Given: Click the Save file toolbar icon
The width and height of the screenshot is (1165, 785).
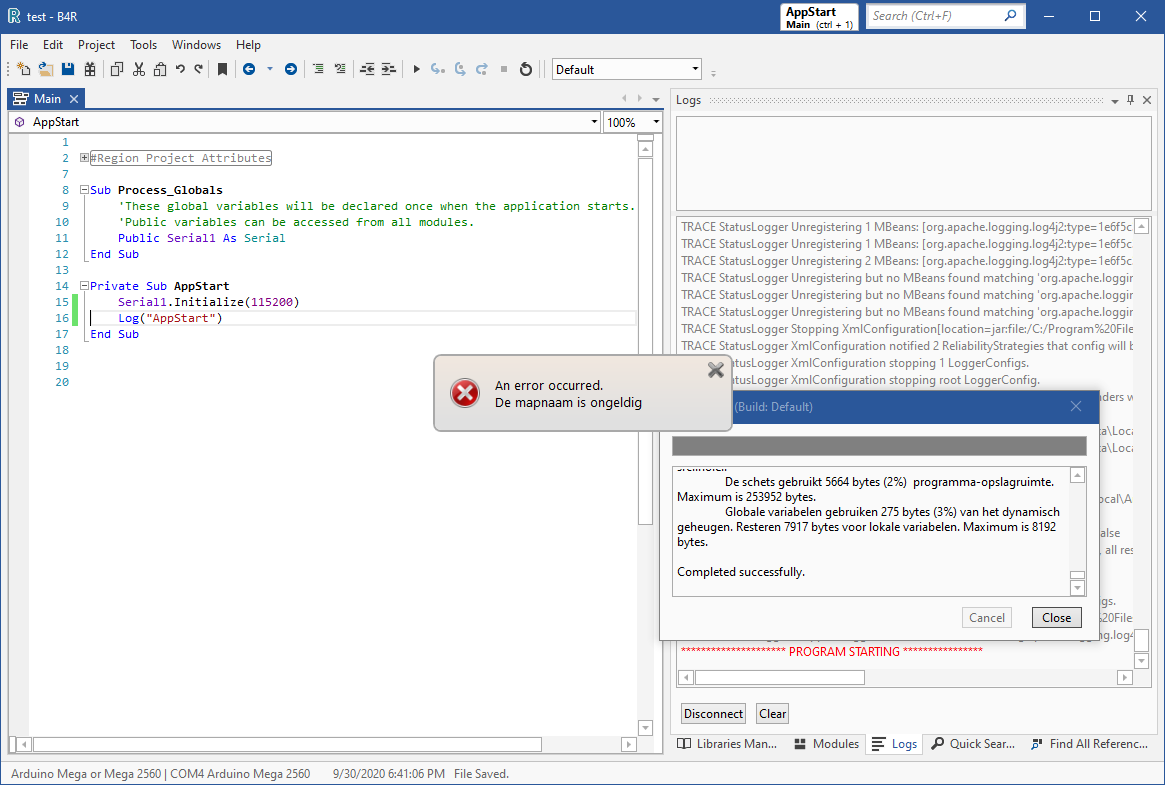Looking at the screenshot, I should click(68, 69).
